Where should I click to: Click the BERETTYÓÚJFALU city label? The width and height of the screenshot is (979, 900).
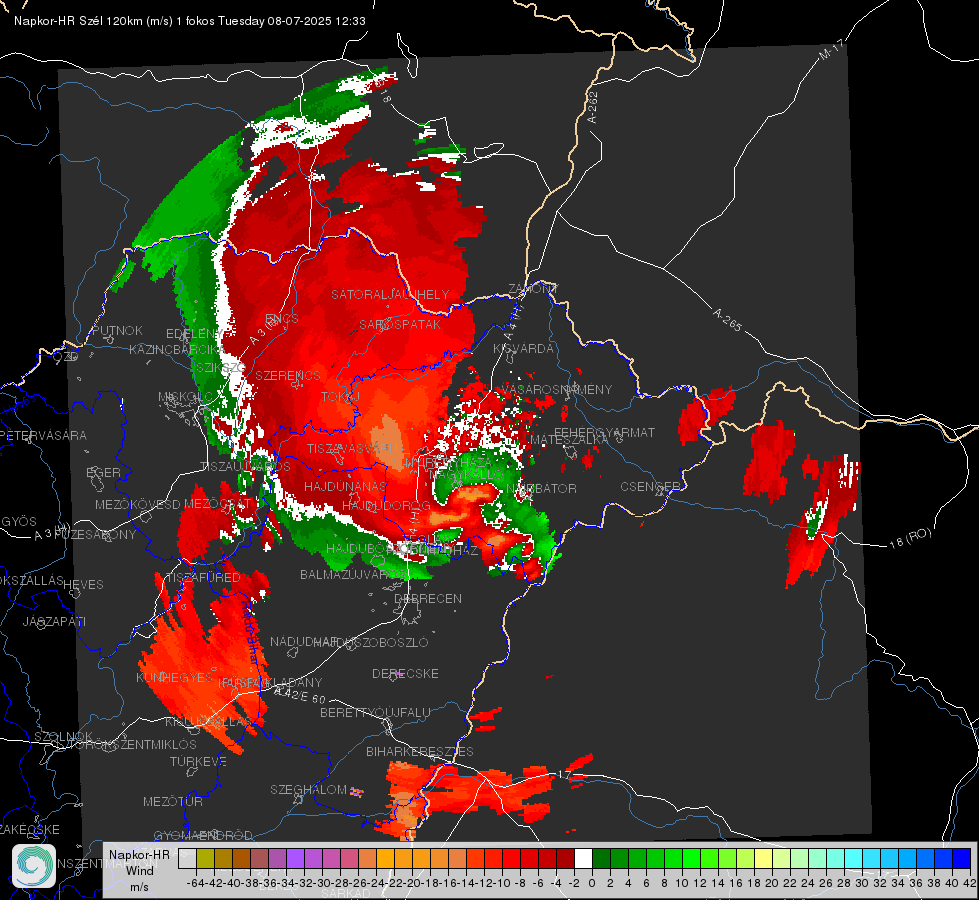tap(375, 712)
